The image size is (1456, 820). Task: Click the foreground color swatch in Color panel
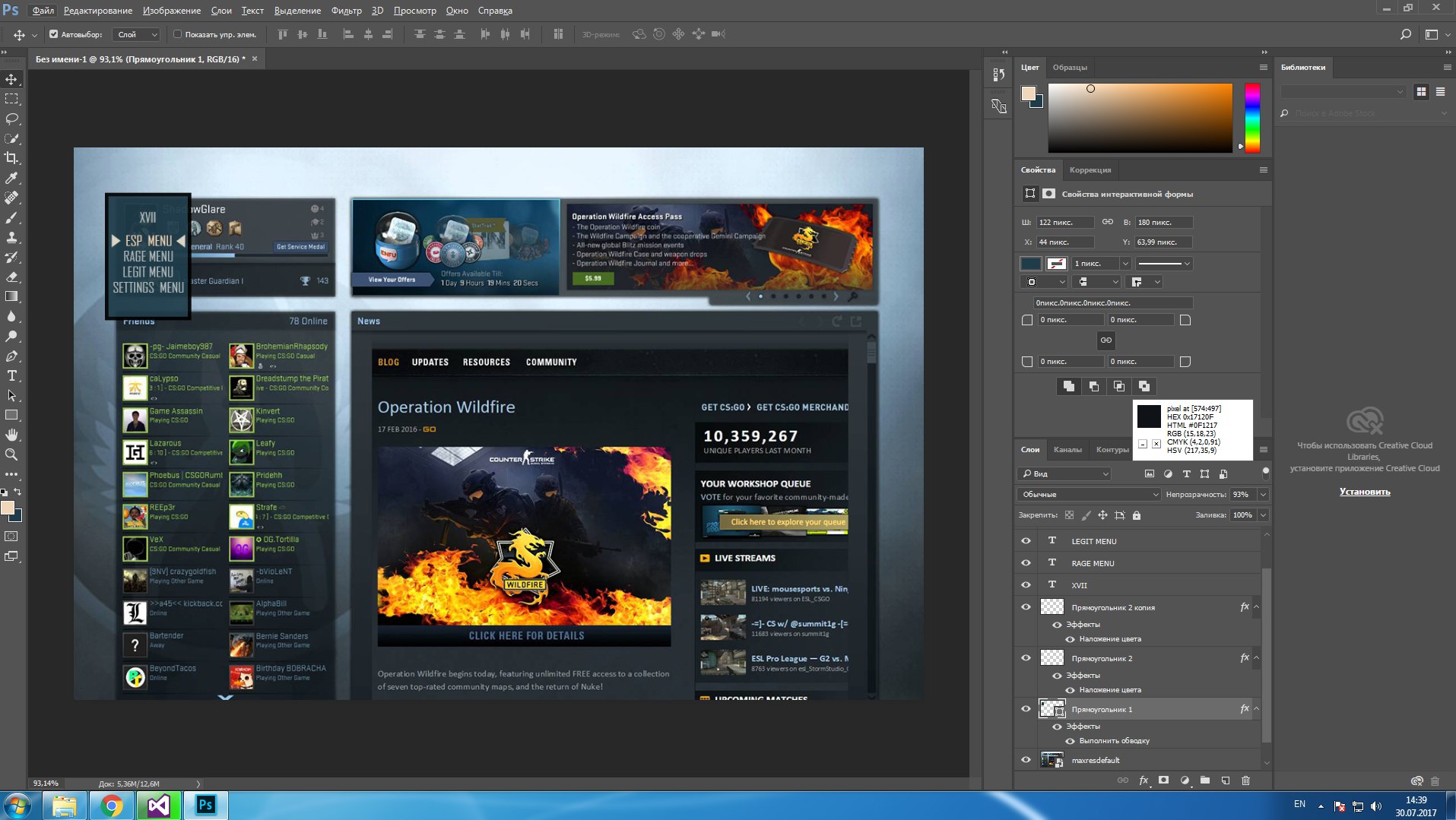tap(1028, 93)
